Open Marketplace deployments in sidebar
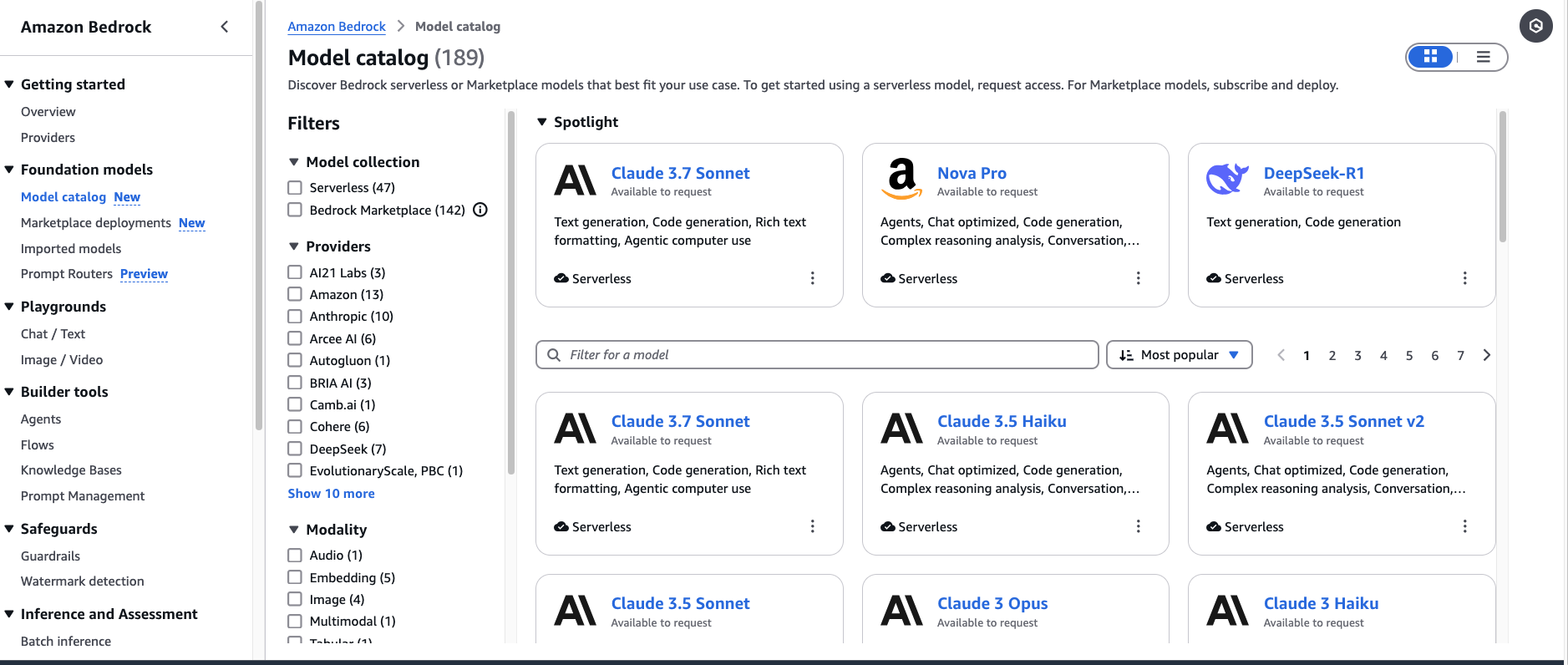This screenshot has height=665, width=1568. click(x=96, y=223)
